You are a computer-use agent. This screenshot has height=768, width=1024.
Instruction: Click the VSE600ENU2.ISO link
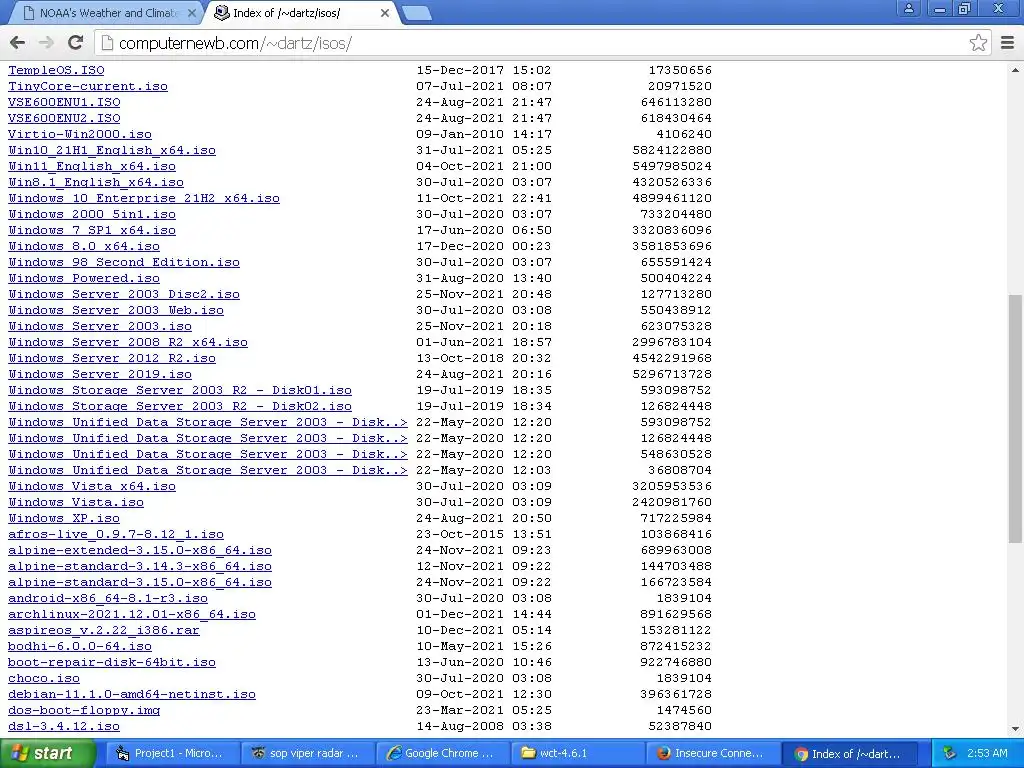point(64,118)
